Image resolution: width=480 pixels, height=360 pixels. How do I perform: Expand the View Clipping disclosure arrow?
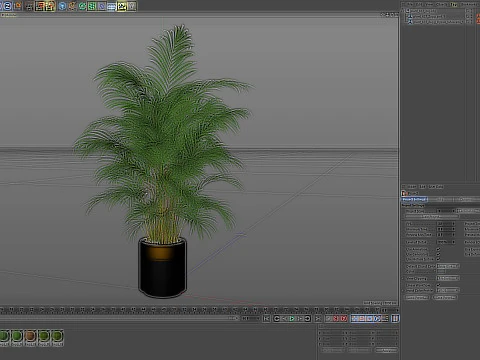pyautogui.click(x=403, y=278)
